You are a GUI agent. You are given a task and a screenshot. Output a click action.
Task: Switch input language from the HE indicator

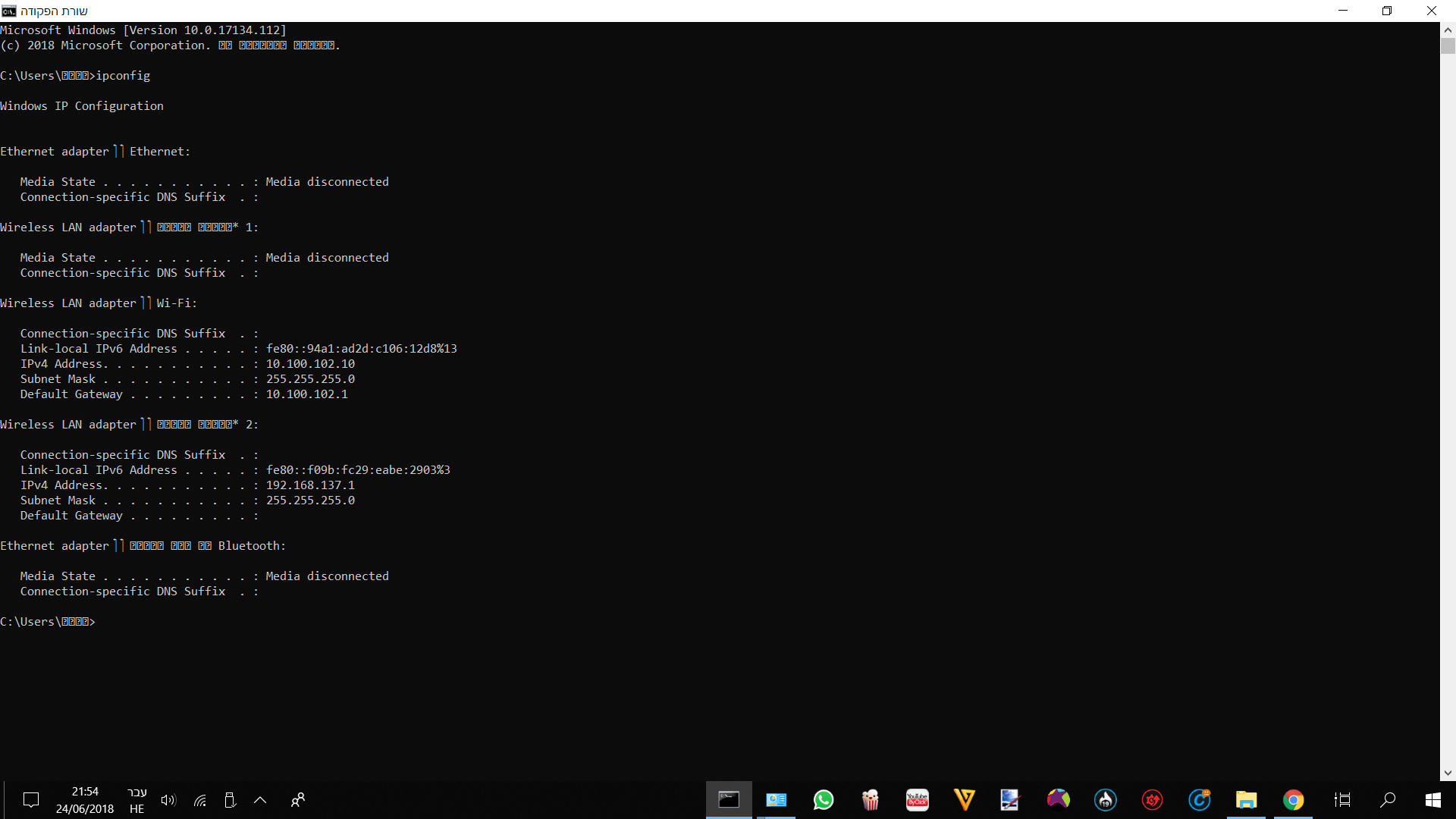tap(136, 800)
